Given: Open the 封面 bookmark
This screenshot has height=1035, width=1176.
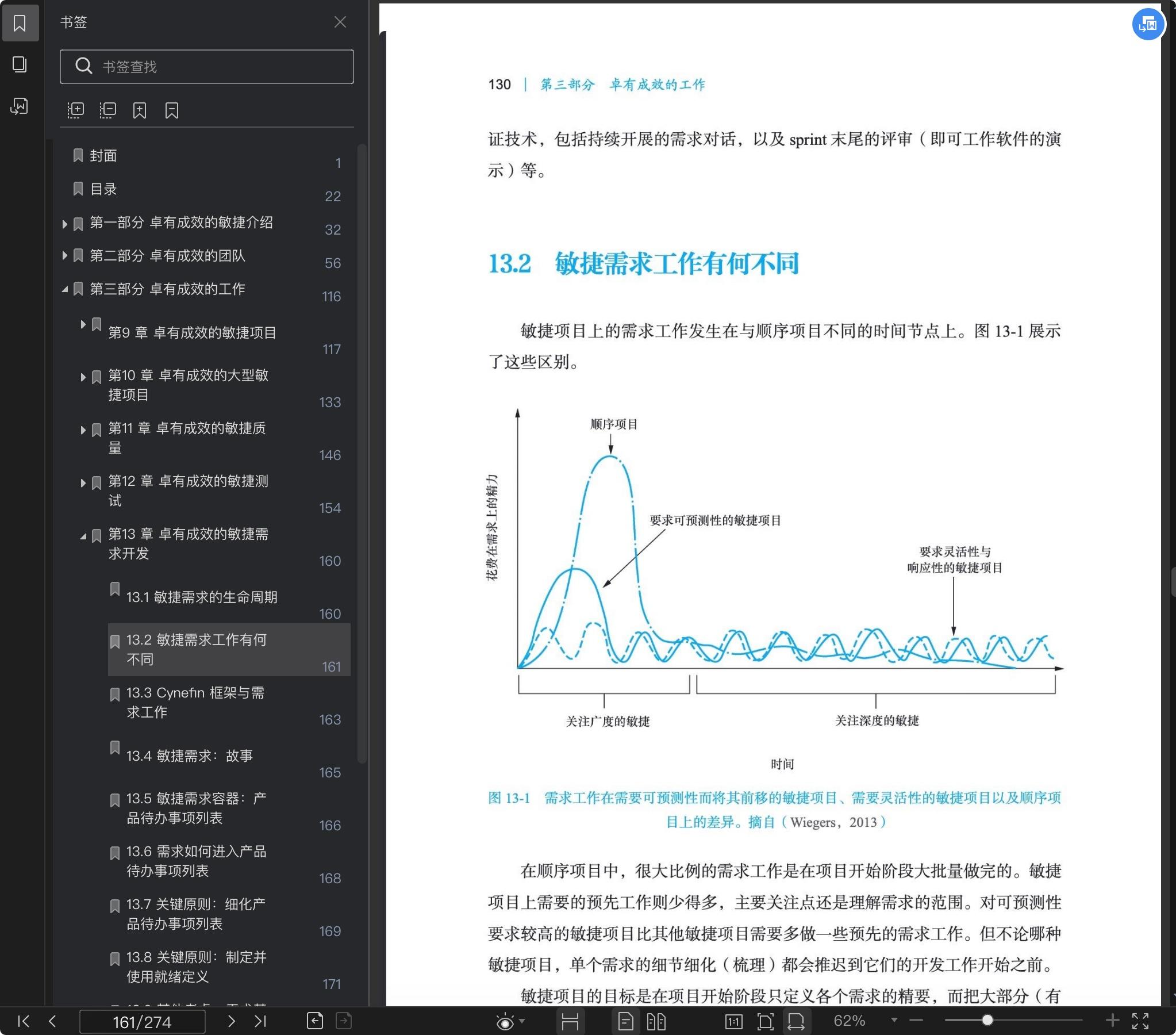Looking at the screenshot, I should pyautogui.click(x=103, y=155).
